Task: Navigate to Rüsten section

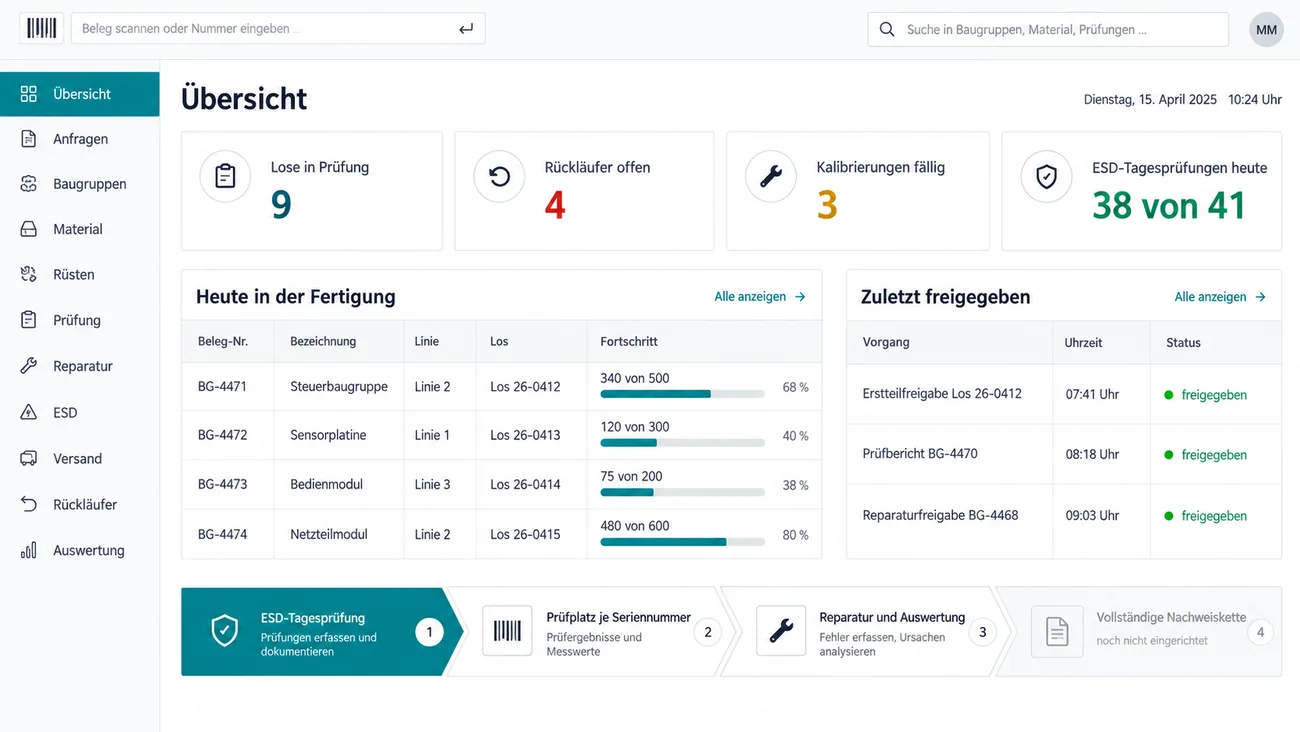Action: click(x=80, y=274)
